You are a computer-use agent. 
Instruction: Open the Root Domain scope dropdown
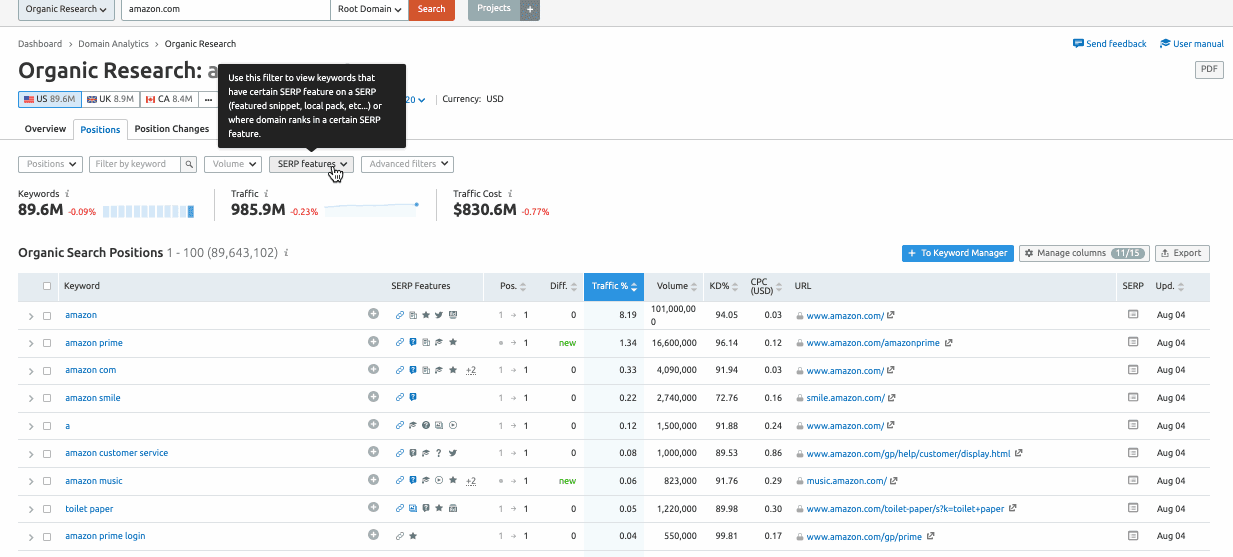(369, 9)
